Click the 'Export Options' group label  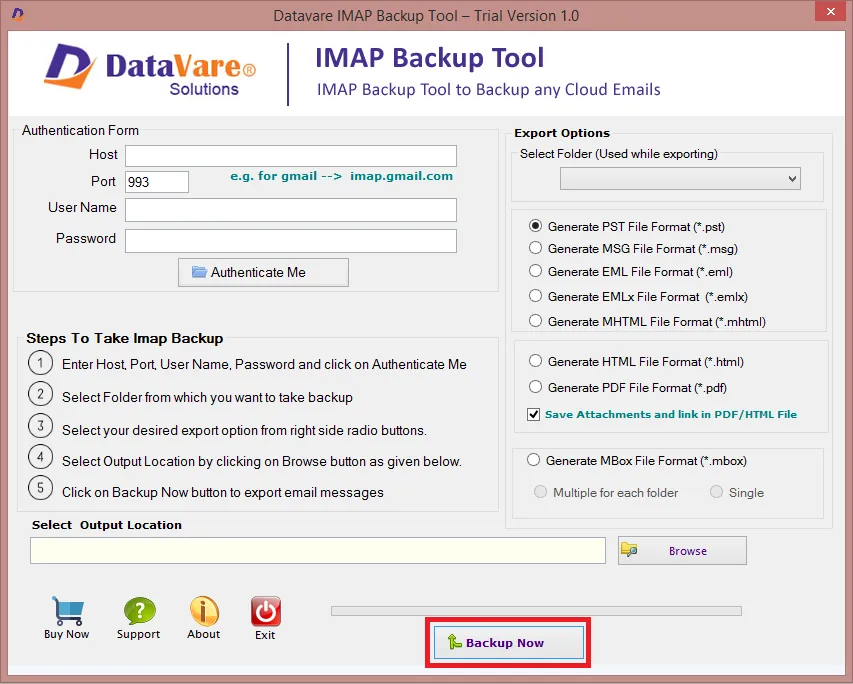point(562,133)
